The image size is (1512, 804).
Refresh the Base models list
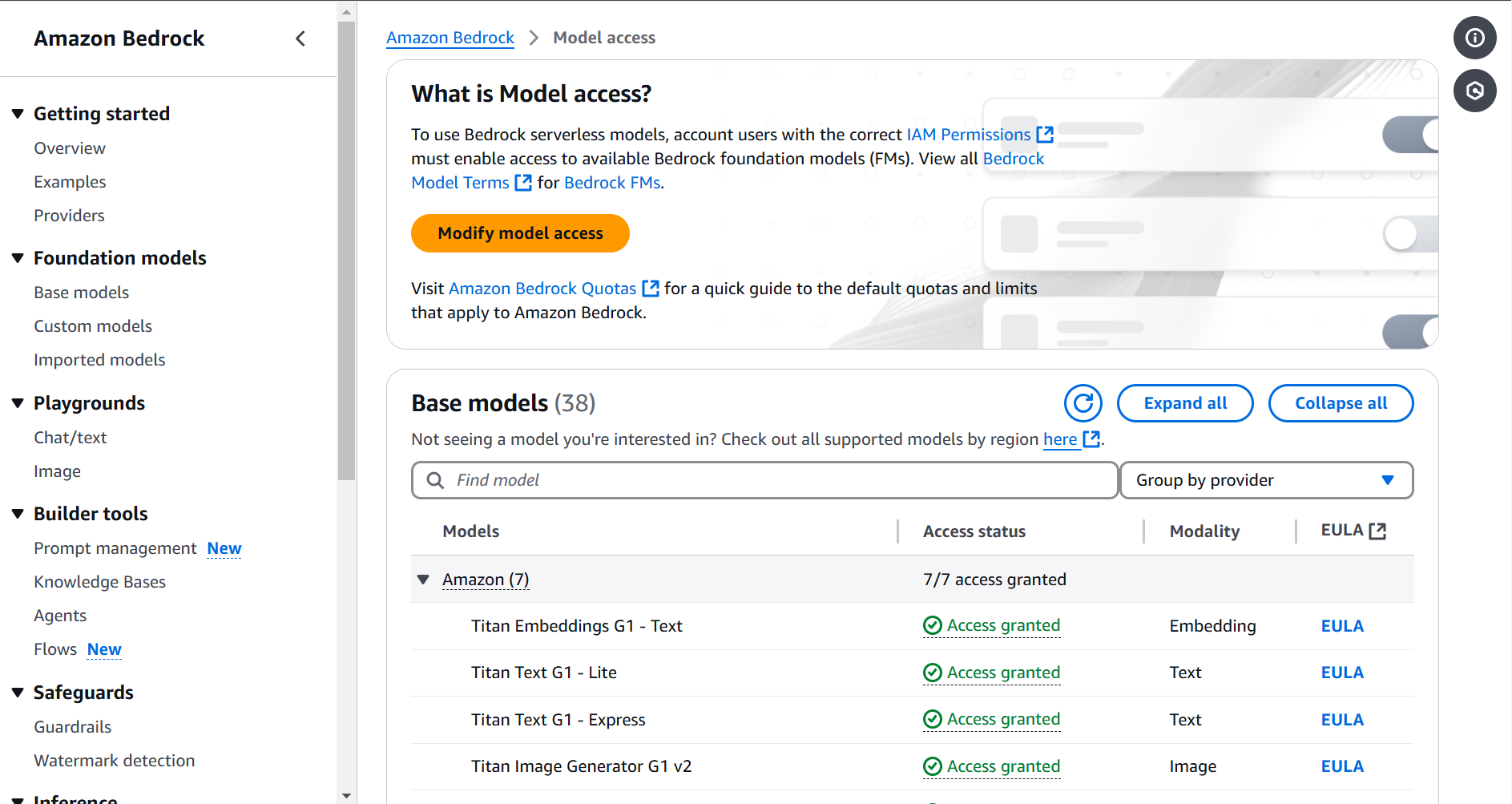pyautogui.click(x=1083, y=403)
